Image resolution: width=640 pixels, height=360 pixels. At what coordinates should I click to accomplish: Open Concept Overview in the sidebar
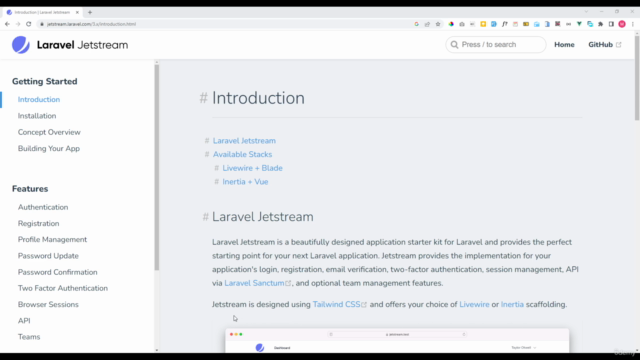point(49,132)
